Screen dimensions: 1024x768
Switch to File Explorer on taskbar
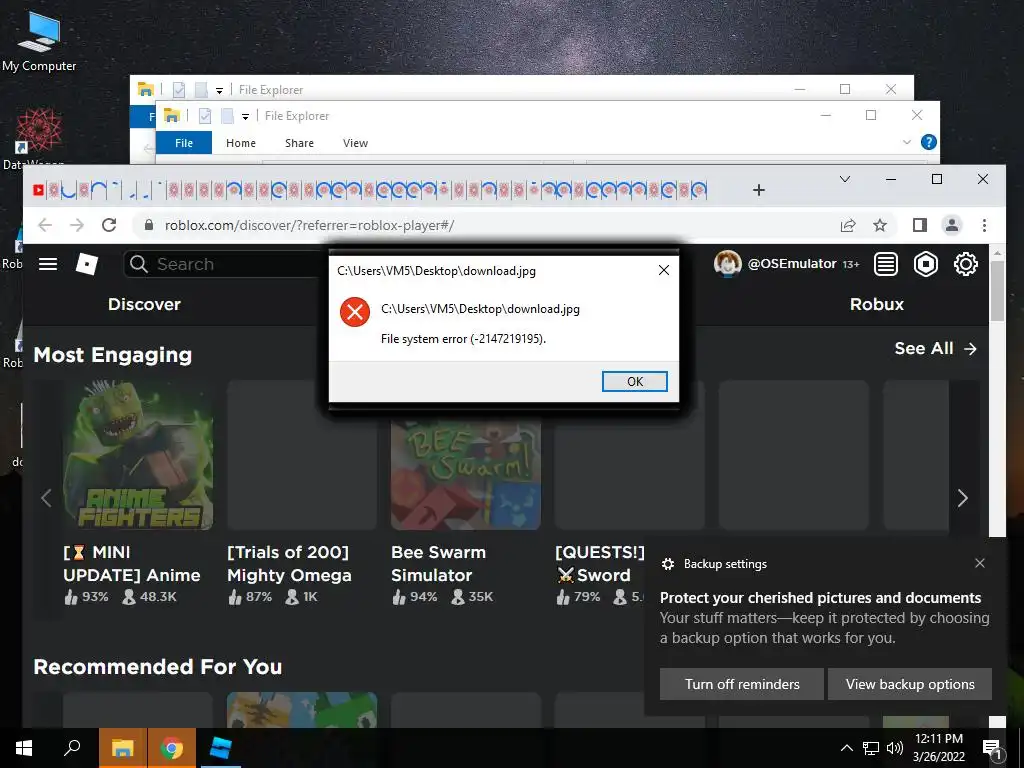(x=122, y=748)
